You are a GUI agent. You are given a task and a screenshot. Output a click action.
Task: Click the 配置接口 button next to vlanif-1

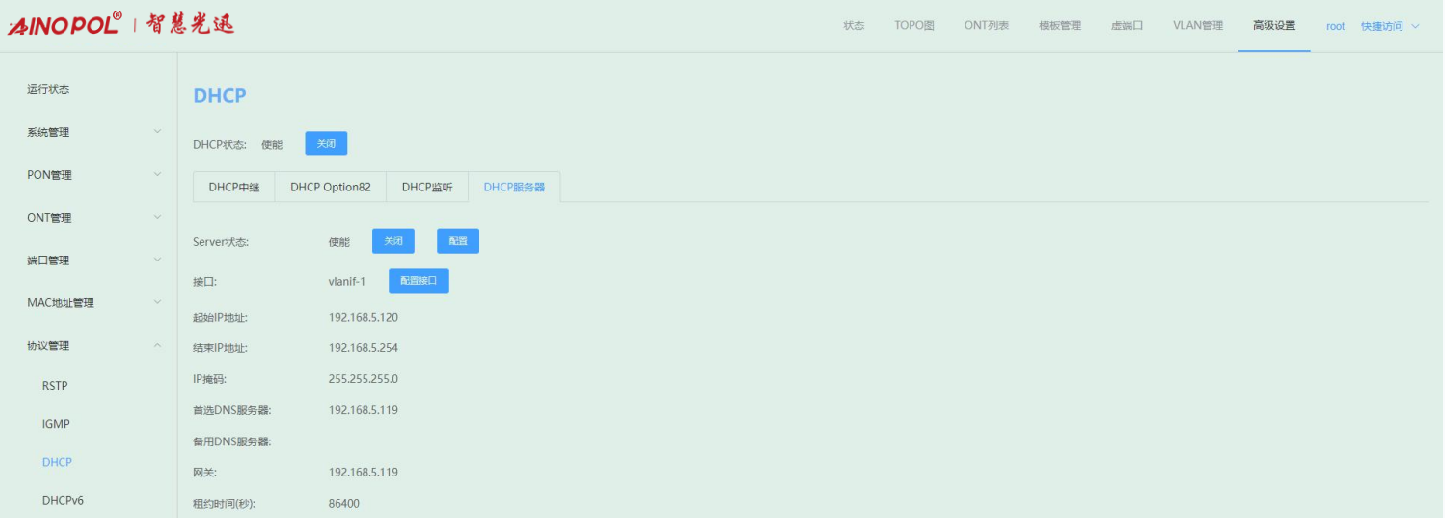[418, 281]
